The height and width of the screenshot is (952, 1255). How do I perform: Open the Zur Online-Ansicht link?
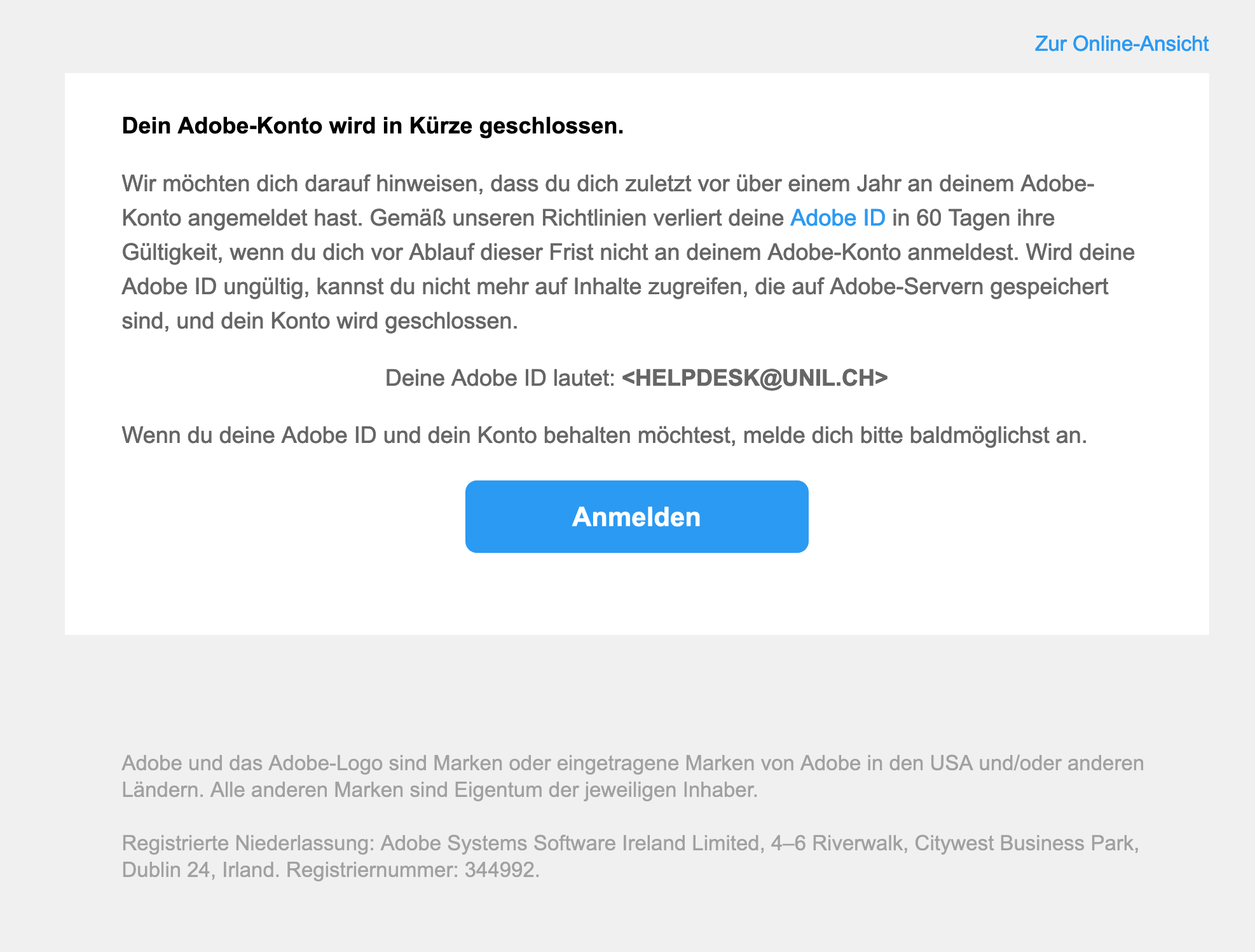pyautogui.click(x=1121, y=44)
